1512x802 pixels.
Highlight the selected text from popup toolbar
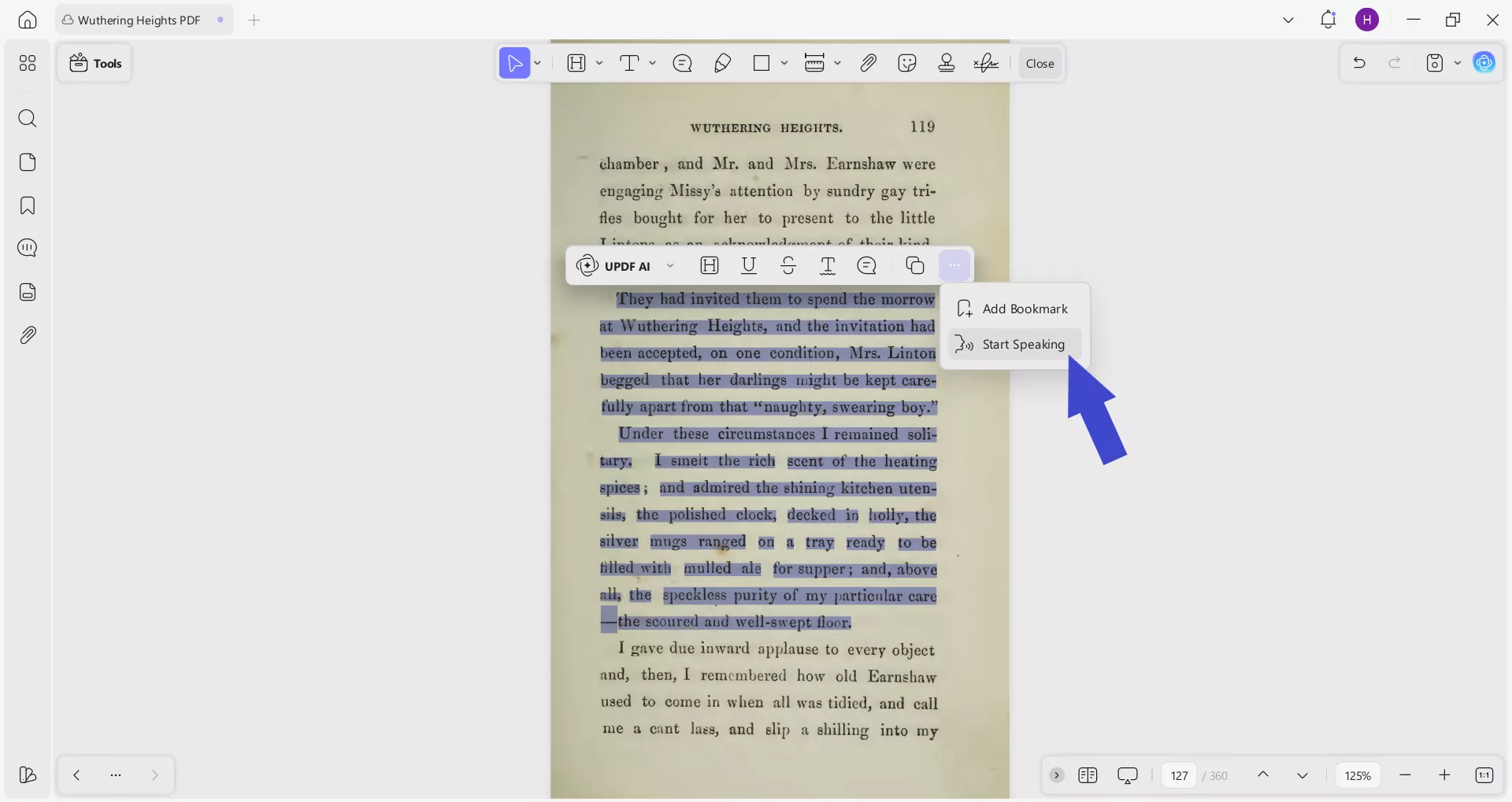710,265
